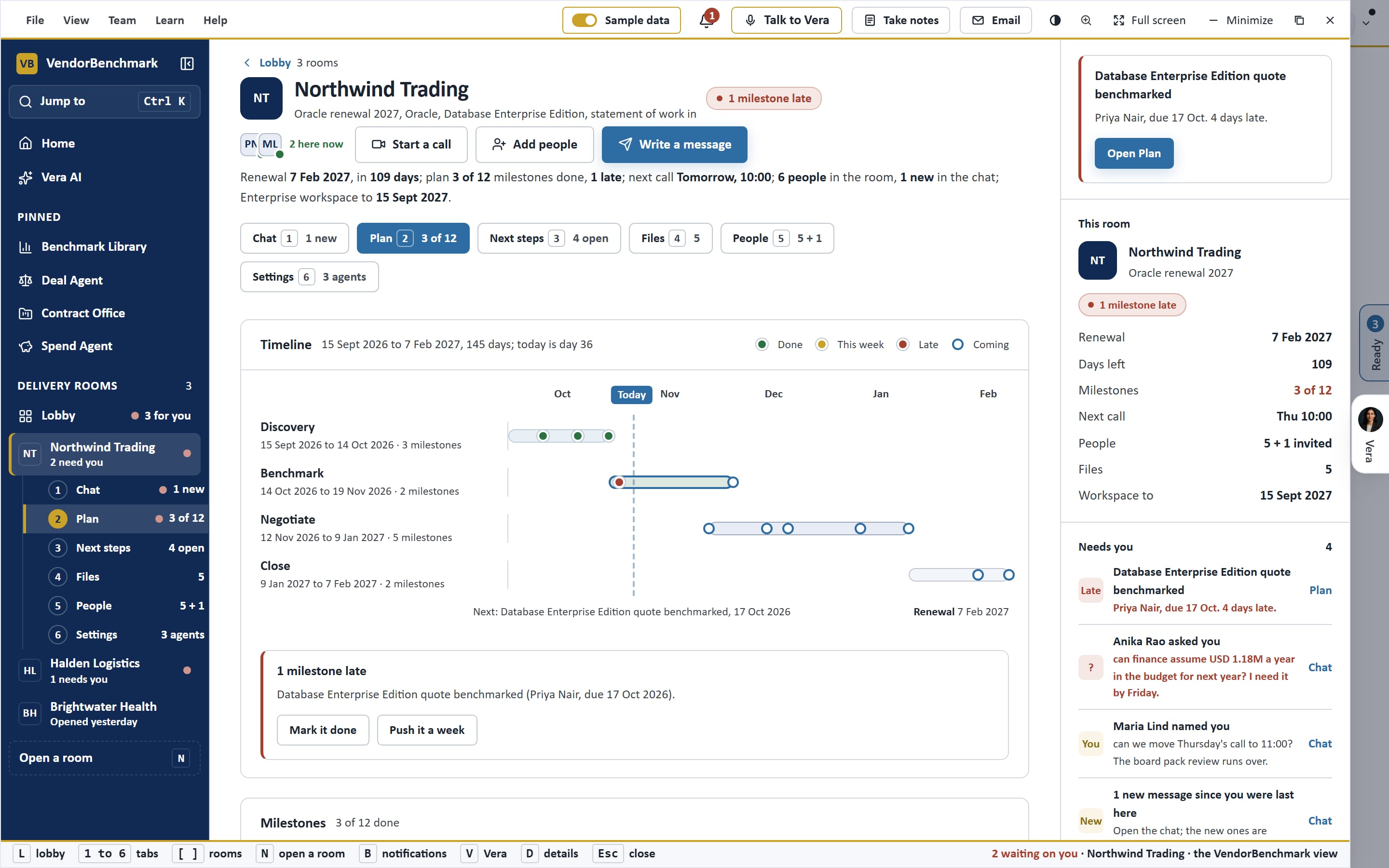Open the Team menu
This screenshot has width=1389, height=868.
click(122, 20)
